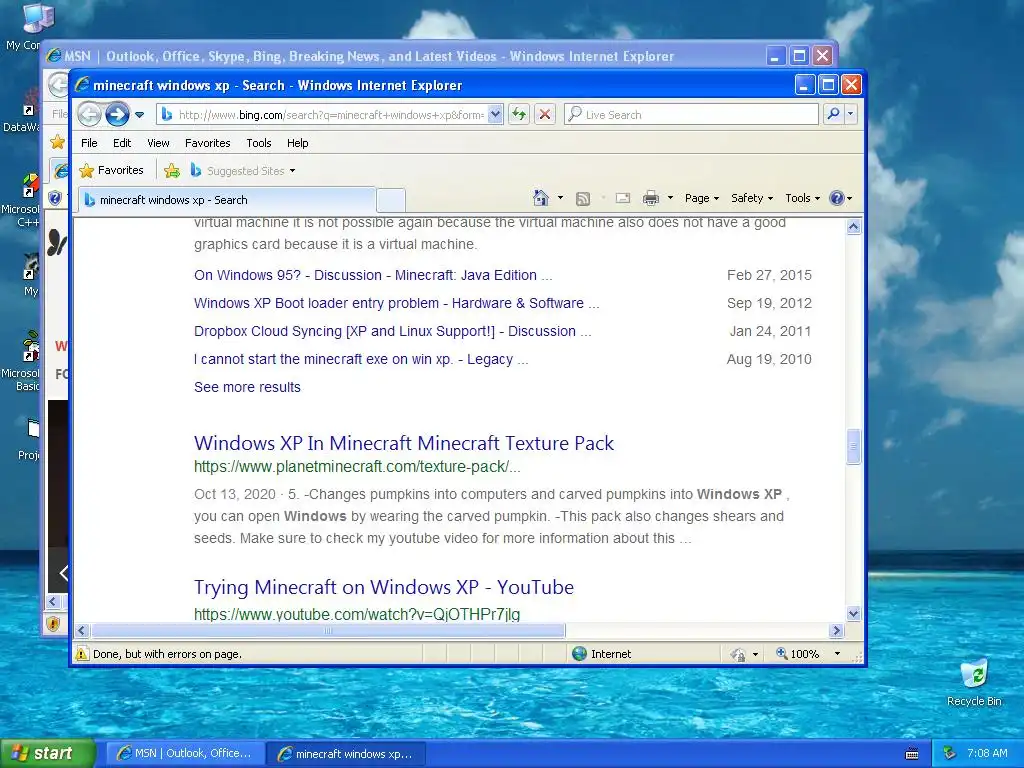Click the planetminecraft.com texture-pack URL
Screen dimensions: 1024x768
(x=357, y=467)
